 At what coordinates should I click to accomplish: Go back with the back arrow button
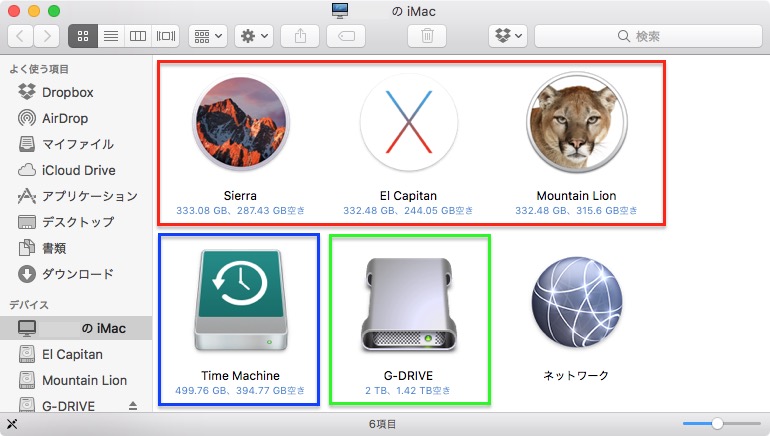21,36
